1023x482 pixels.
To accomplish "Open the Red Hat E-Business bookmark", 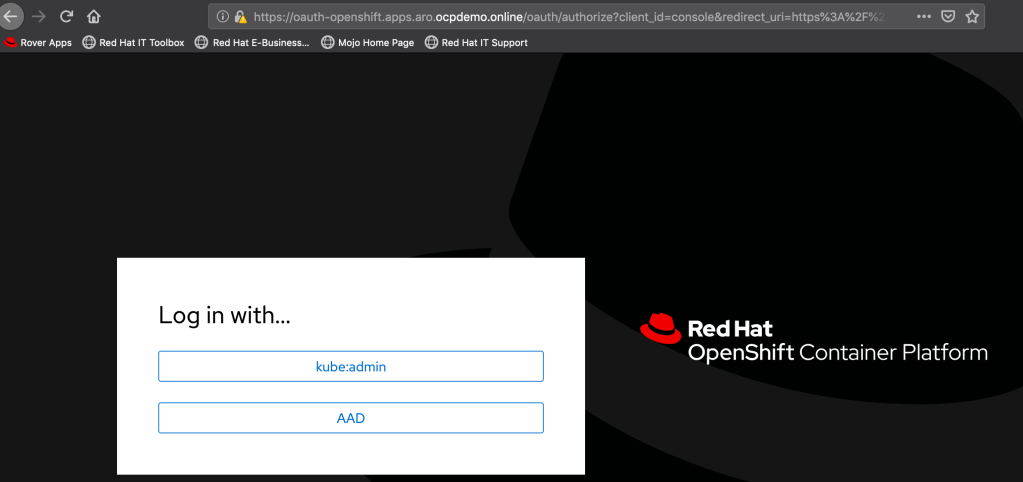I will 252,43.
